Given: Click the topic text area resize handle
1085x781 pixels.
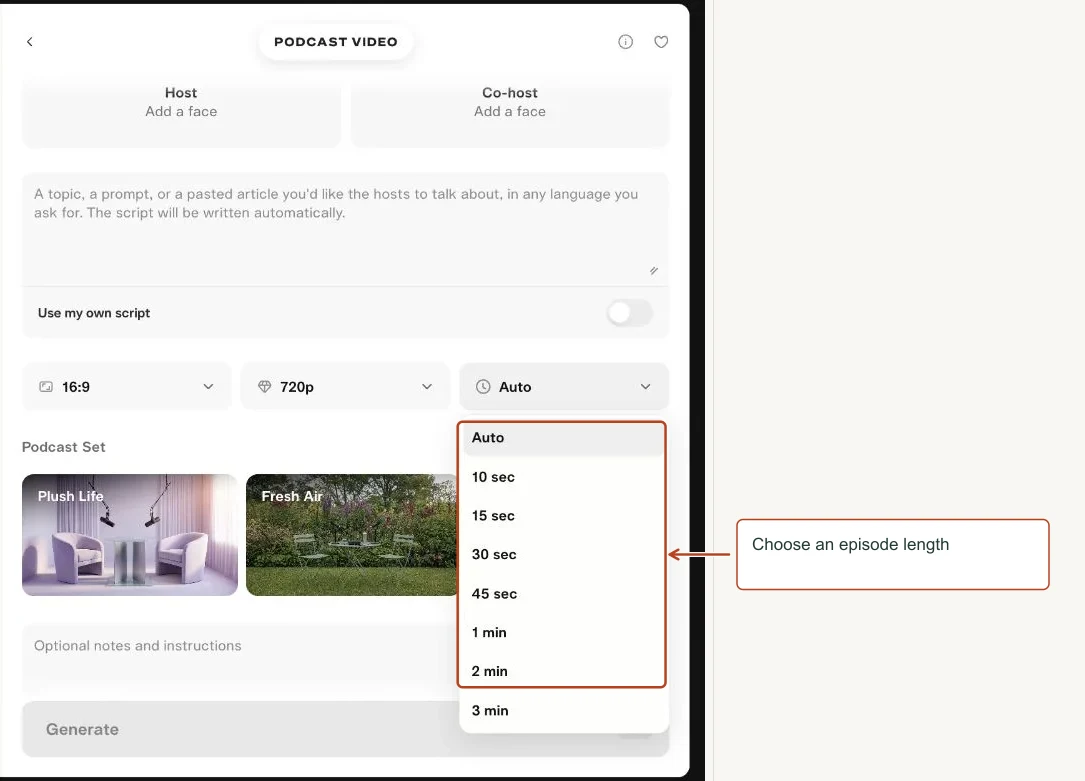Looking at the screenshot, I should (654, 270).
